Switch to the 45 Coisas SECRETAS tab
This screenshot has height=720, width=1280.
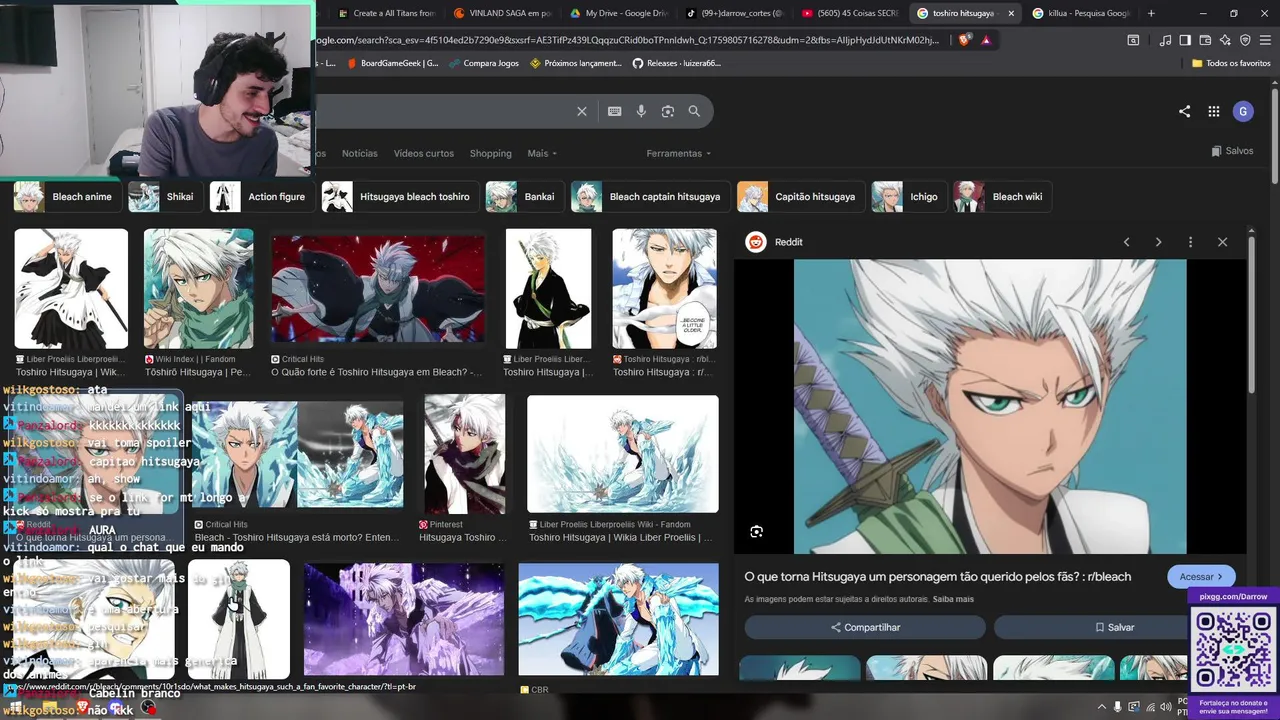849,13
